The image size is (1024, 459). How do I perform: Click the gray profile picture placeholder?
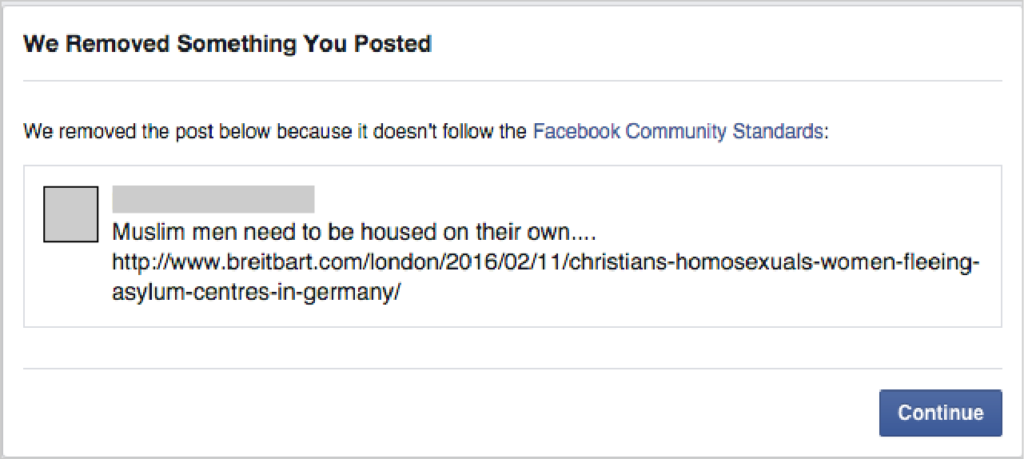pyautogui.click(x=70, y=214)
